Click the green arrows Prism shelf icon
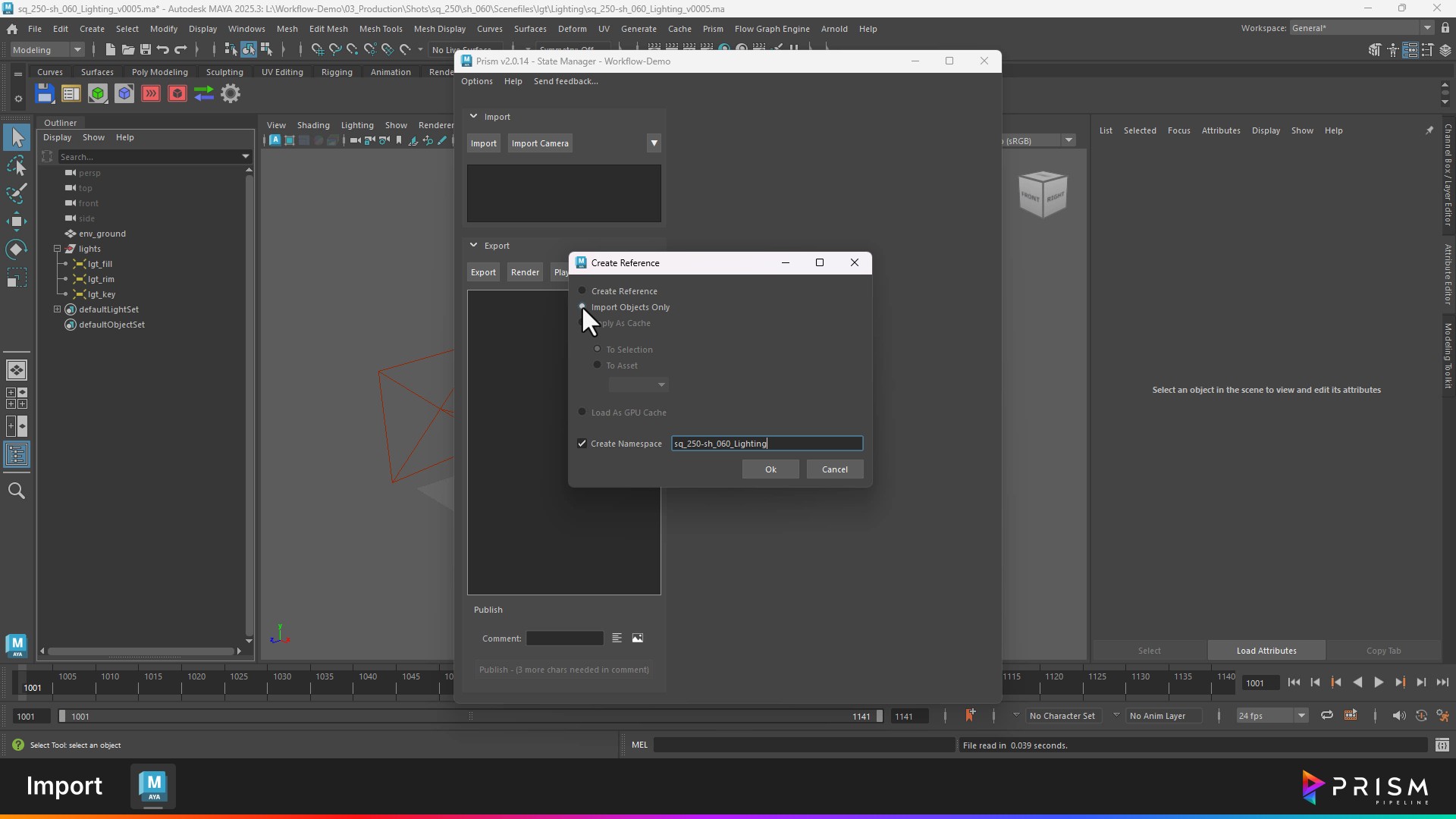Screen dimensions: 1456x819 coord(204,94)
